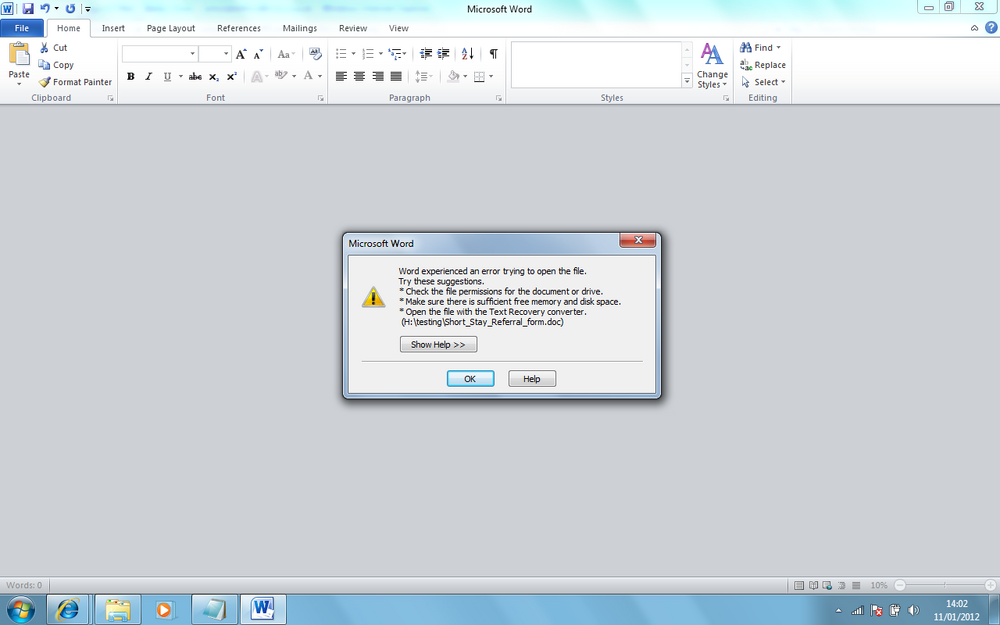Image resolution: width=1000 pixels, height=625 pixels.
Task: Click the Windows Start button
Action: pos(20,610)
